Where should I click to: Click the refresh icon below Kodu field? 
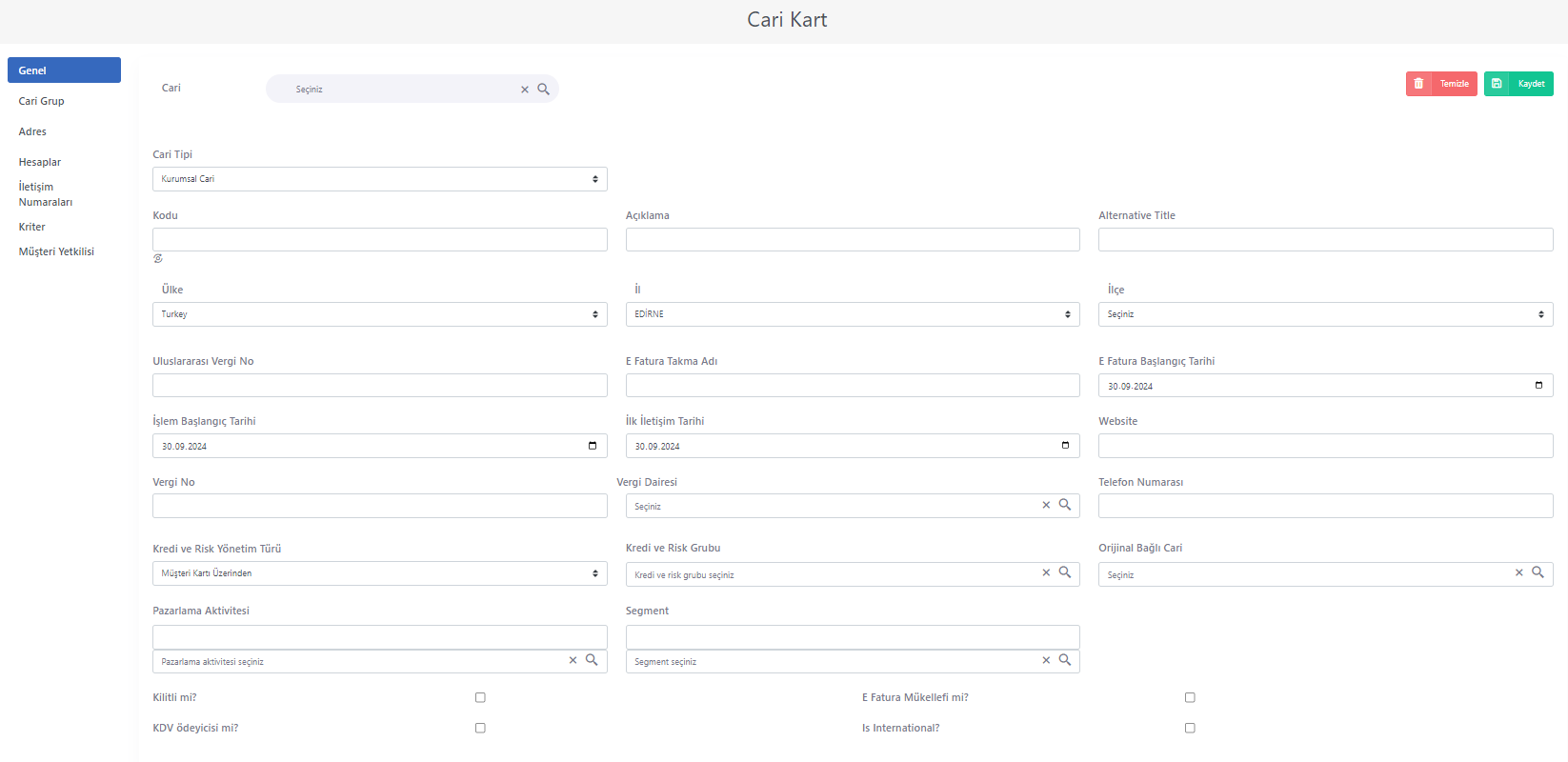click(x=158, y=258)
